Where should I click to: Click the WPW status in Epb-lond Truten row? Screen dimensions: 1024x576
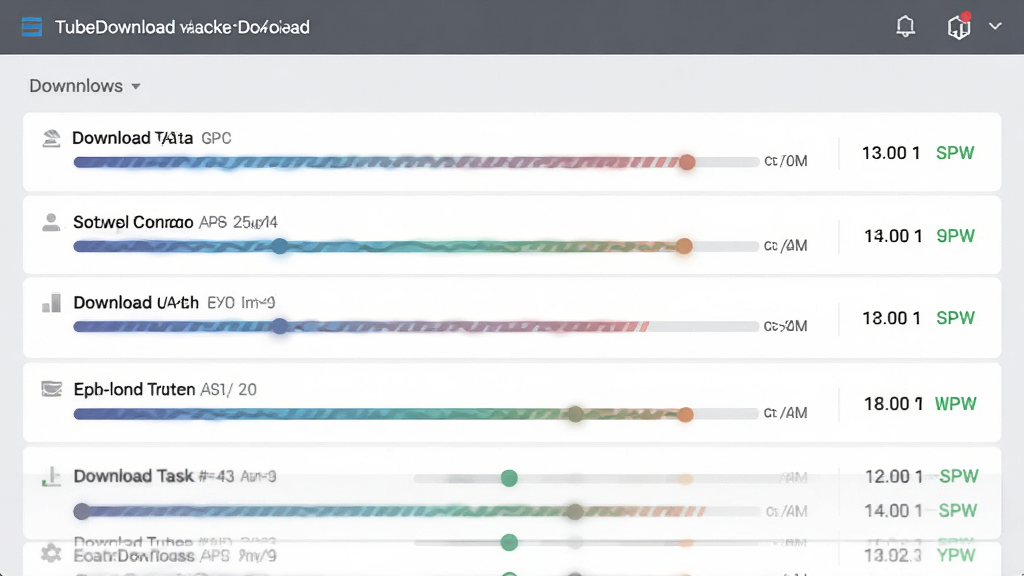955,404
